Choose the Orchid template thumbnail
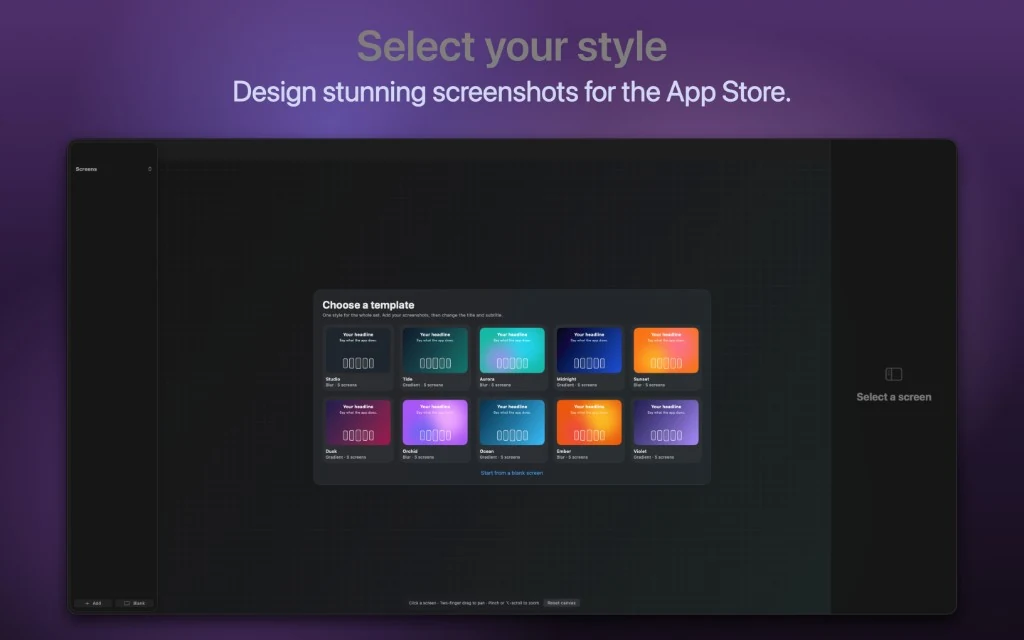The image size is (1024, 640). click(435, 423)
